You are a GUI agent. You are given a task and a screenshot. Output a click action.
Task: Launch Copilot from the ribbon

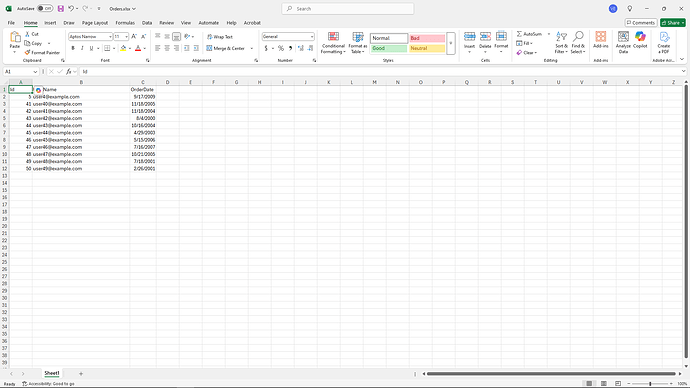(x=640, y=40)
